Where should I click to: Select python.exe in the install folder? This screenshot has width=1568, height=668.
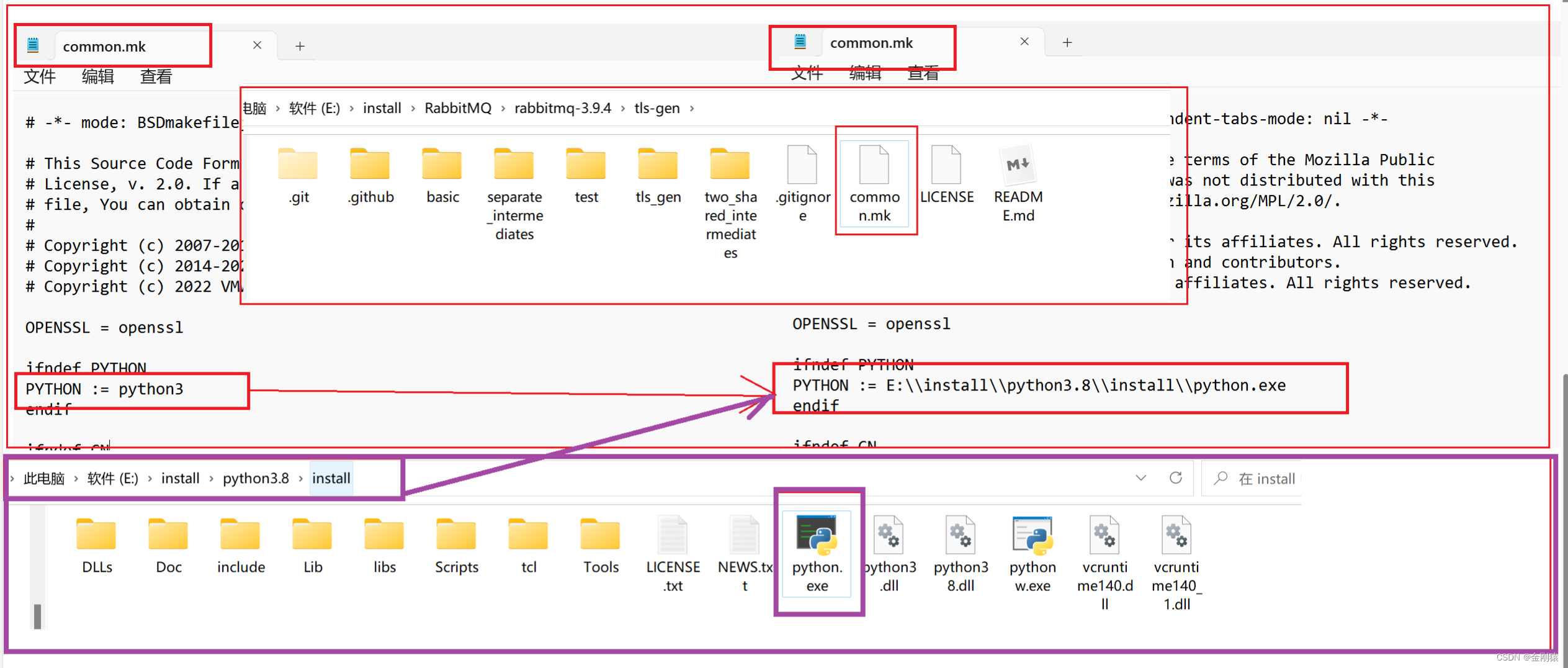tap(817, 554)
